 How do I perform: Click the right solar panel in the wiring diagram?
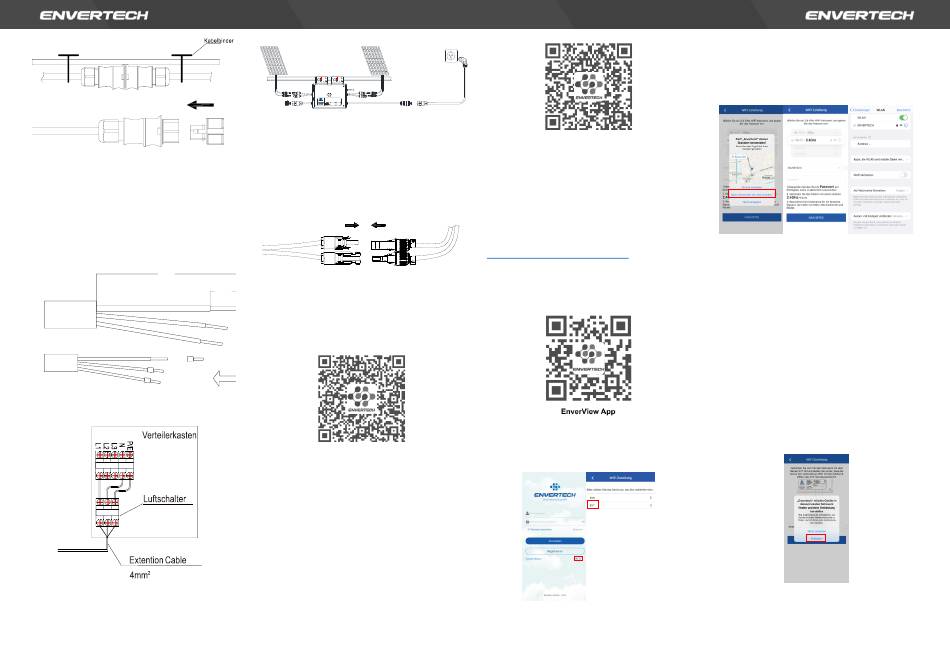coord(376,61)
